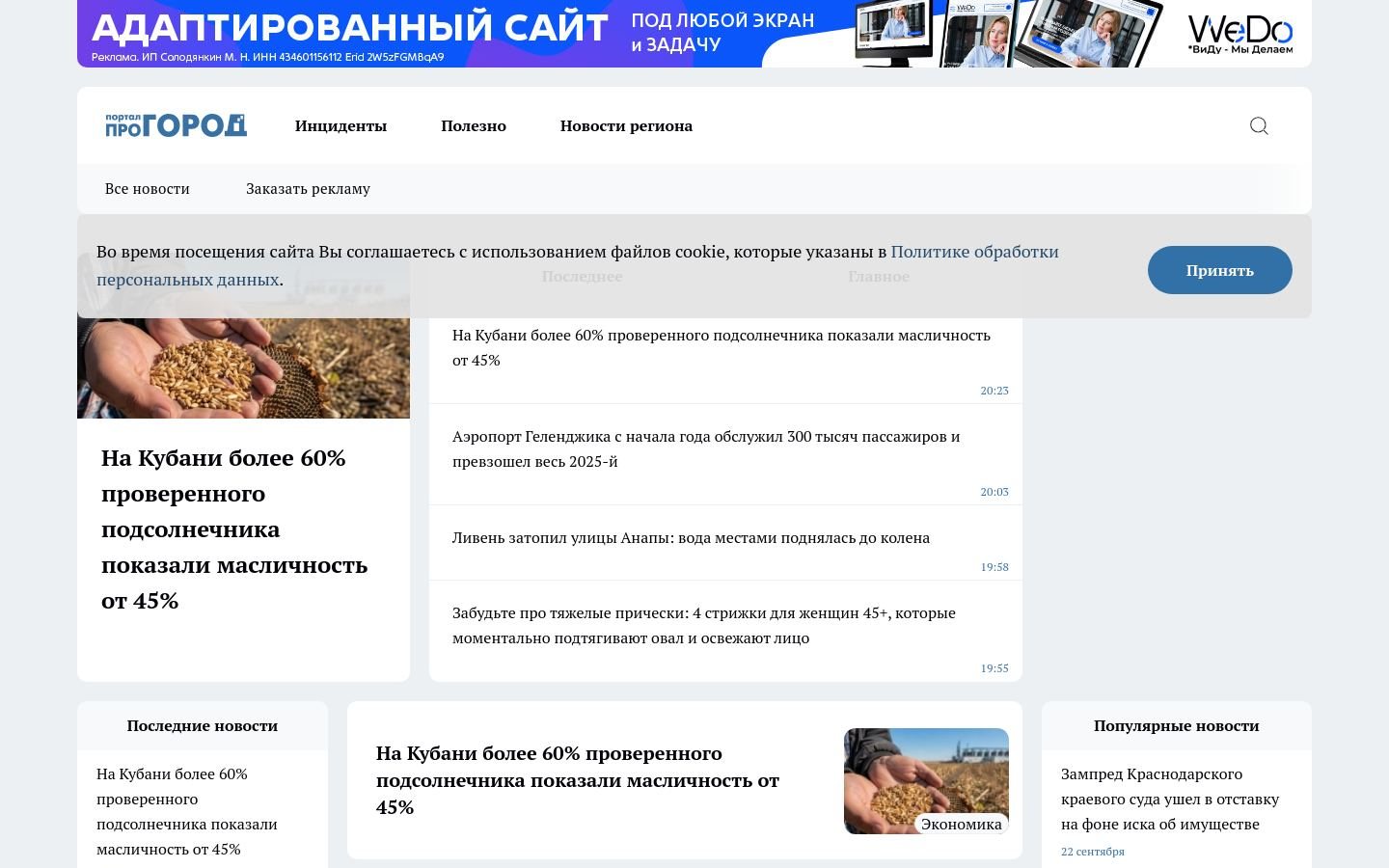Accept cookies with the Принять button
The image size is (1389, 868).
coord(1220,270)
